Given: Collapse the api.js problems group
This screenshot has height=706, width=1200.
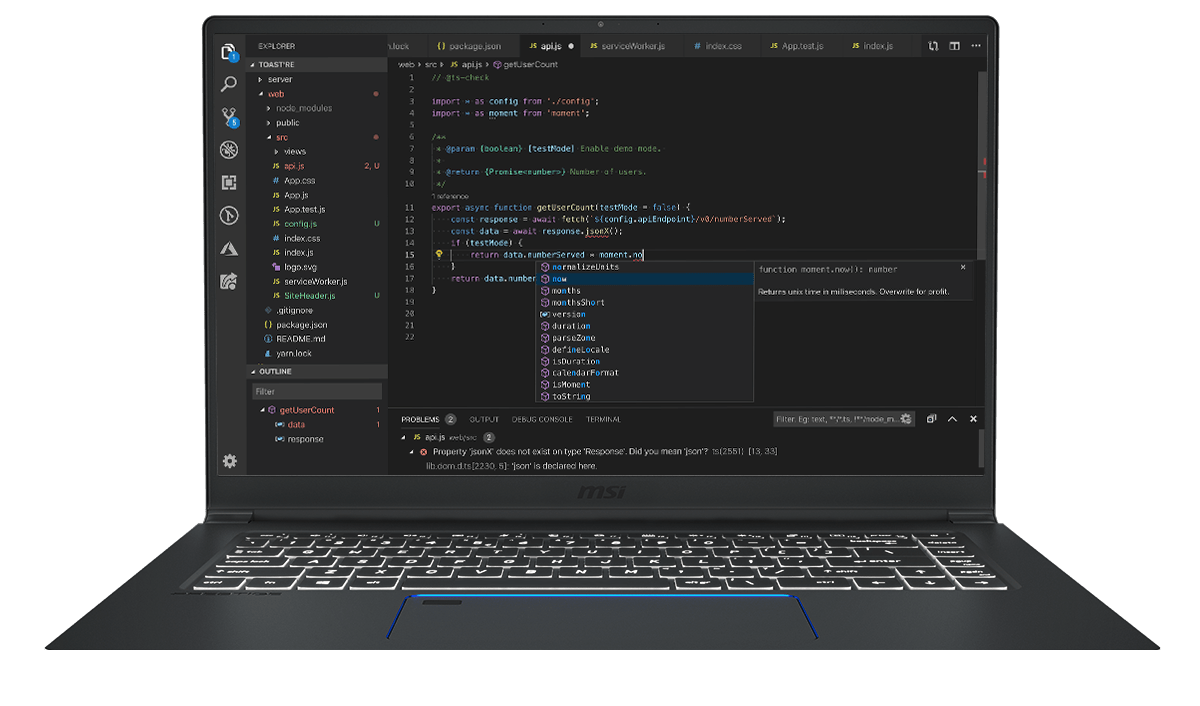Looking at the screenshot, I should [x=404, y=437].
